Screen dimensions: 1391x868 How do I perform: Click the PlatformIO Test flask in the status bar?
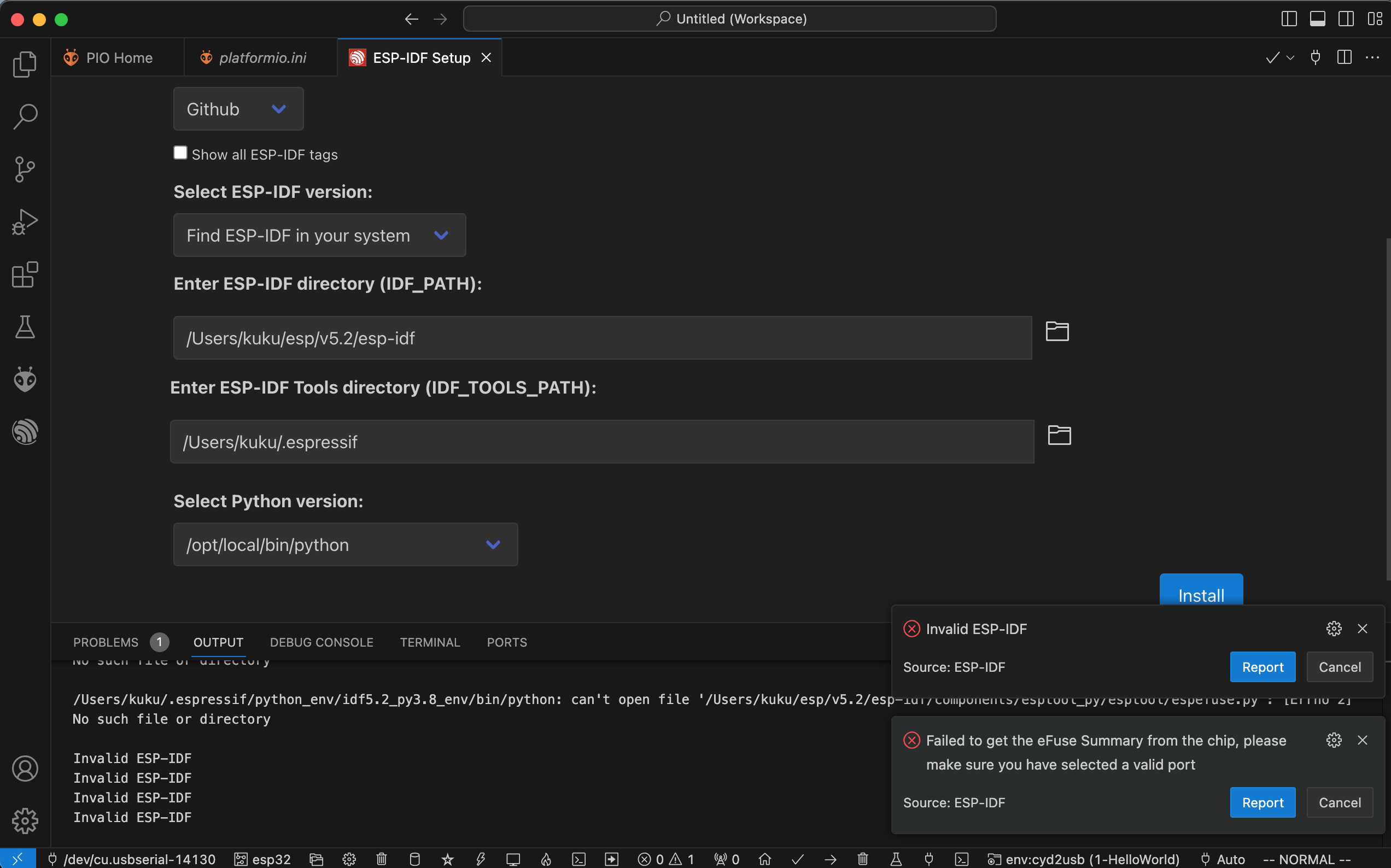tap(896, 859)
